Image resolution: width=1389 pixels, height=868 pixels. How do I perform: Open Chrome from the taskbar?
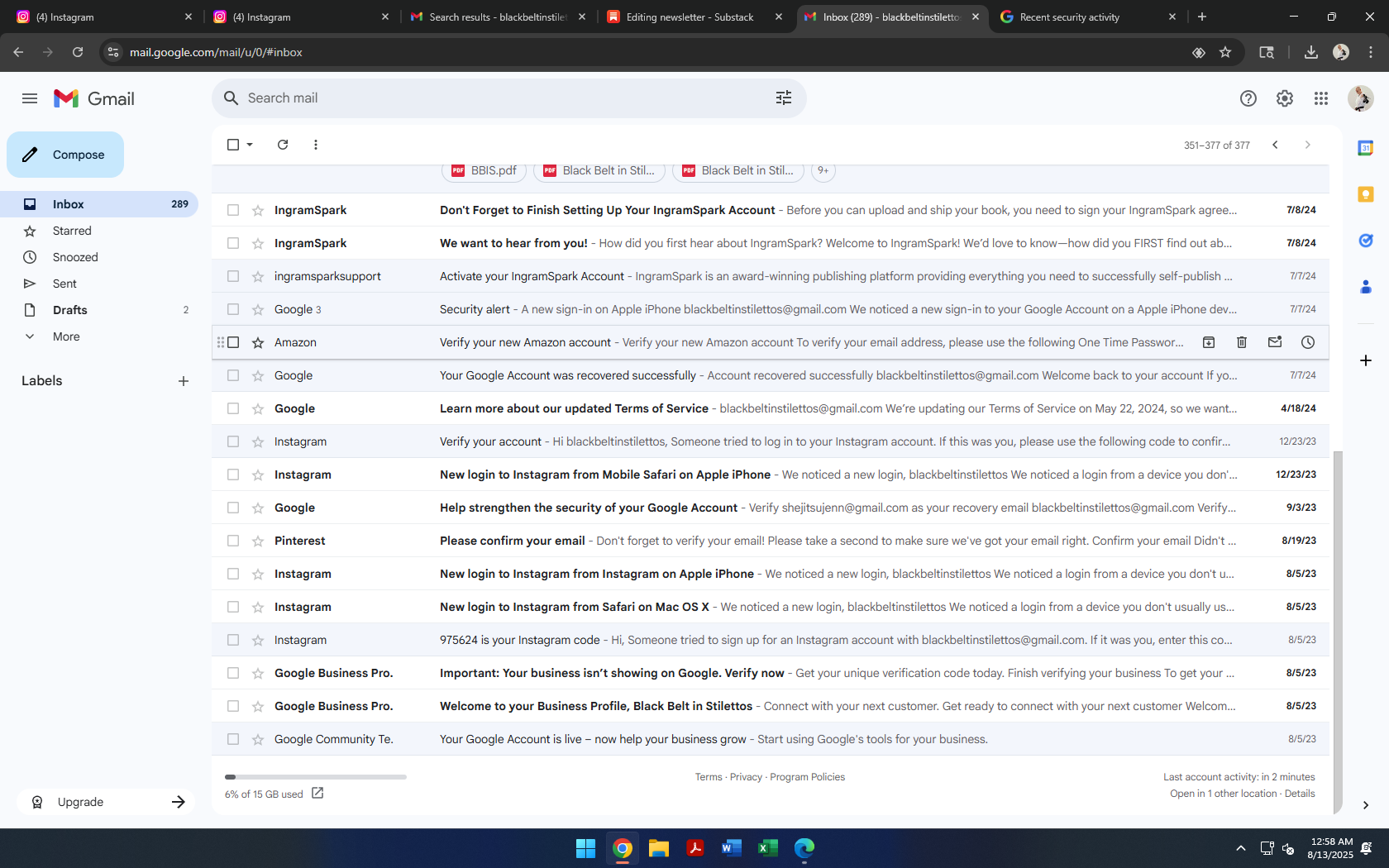(623, 848)
